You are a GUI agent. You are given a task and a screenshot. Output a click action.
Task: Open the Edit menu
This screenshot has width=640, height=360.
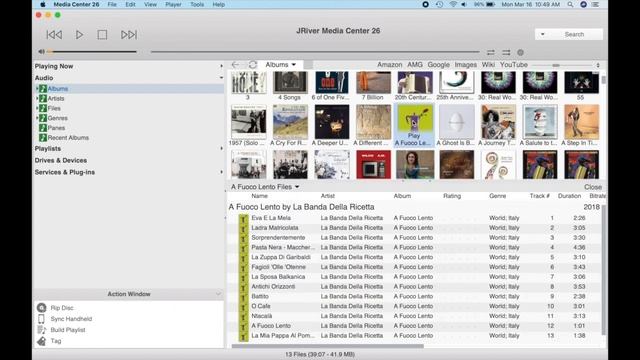[130, 4]
